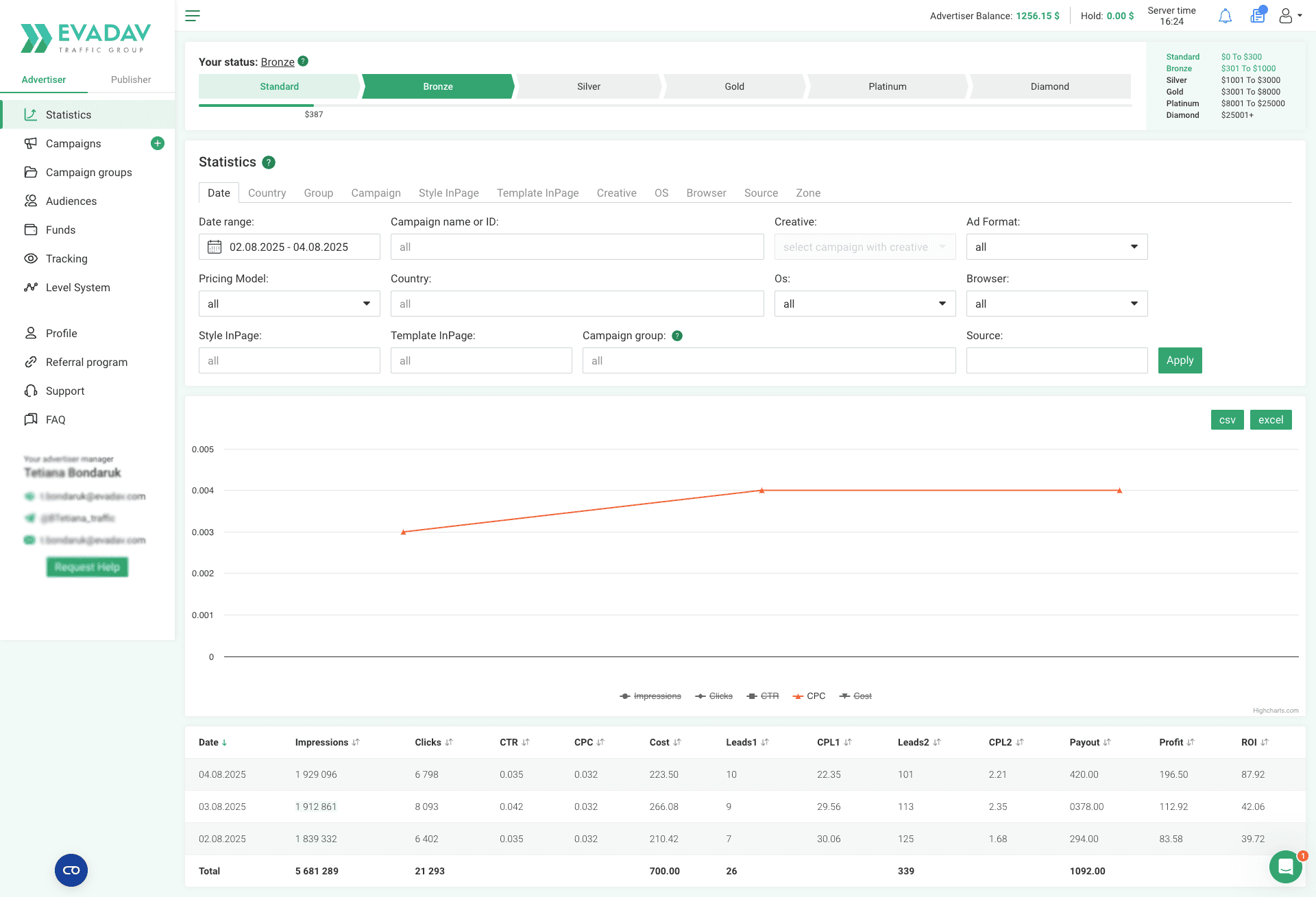This screenshot has width=1316, height=897.
Task: Click the Apply button
Action: tap(1180, 360)
